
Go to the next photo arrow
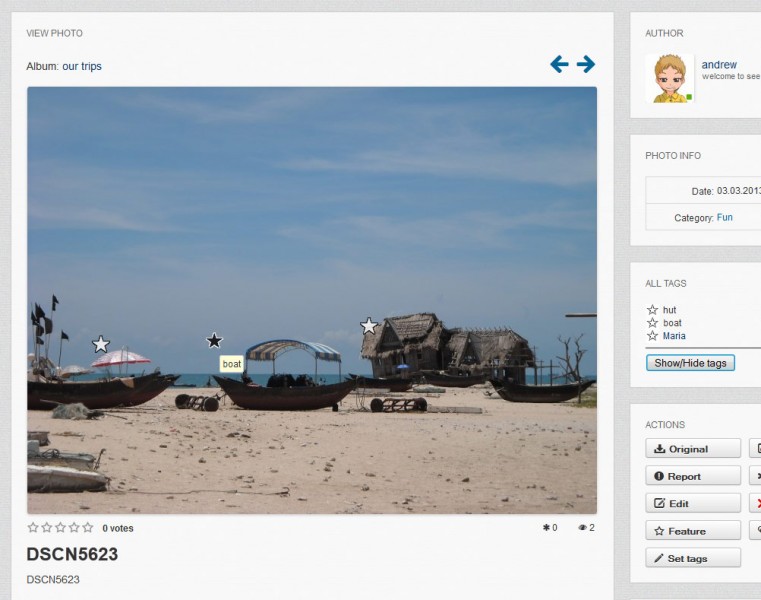pyautogui.click(x=586, y=64)
